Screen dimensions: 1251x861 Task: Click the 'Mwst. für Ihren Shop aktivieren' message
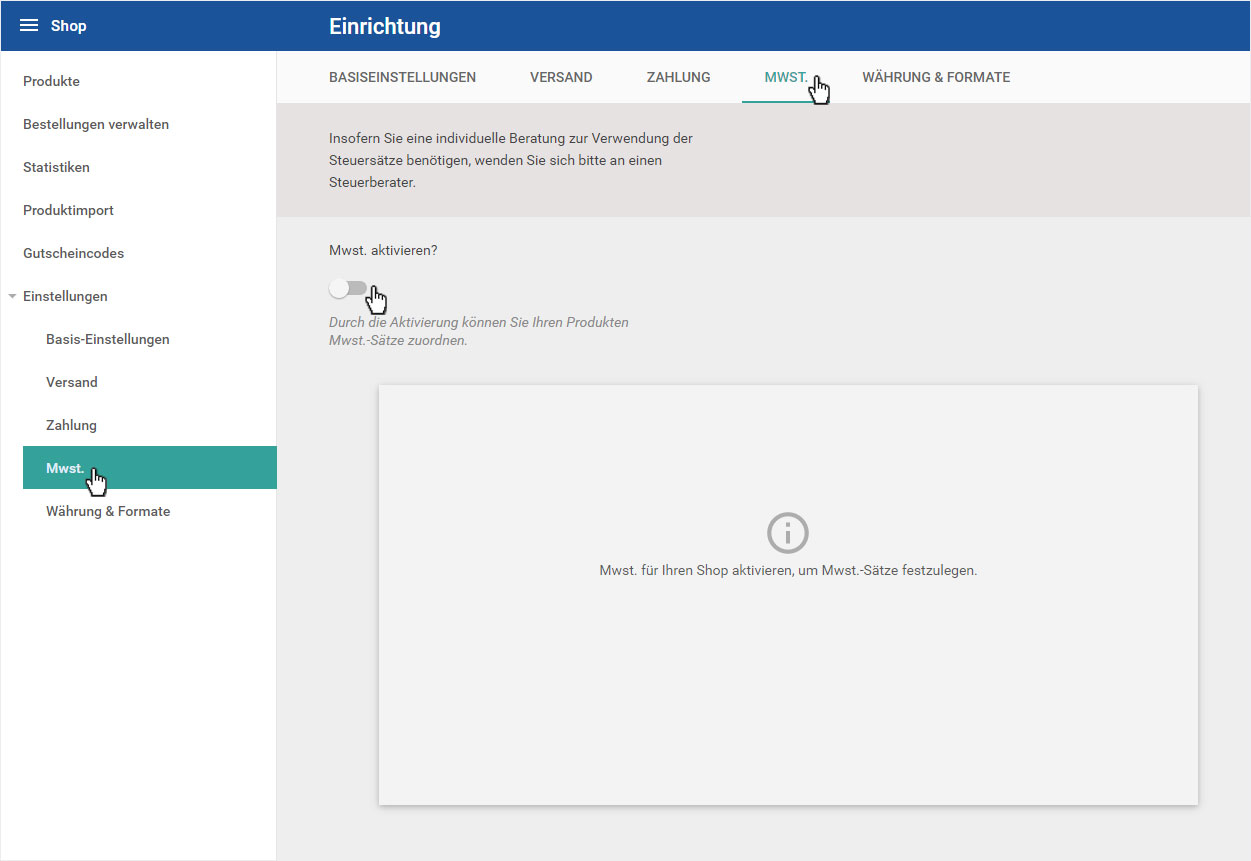[788, 570]
